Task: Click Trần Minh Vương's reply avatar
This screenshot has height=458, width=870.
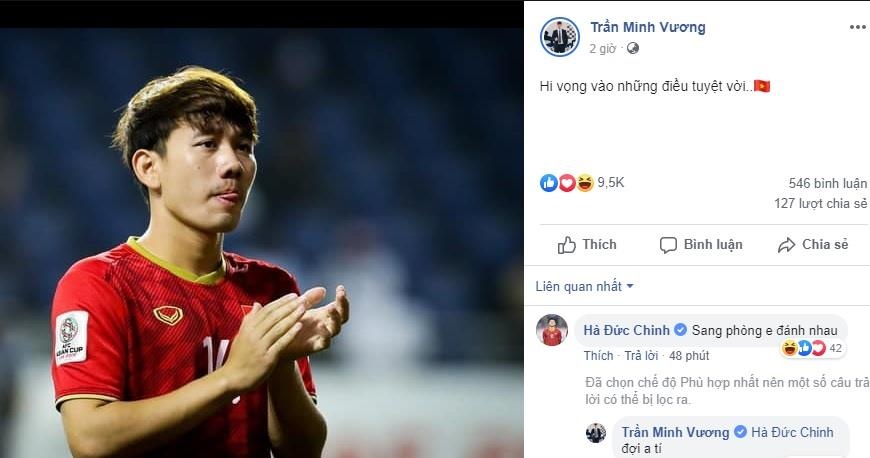Action: [x=596, y=432]
